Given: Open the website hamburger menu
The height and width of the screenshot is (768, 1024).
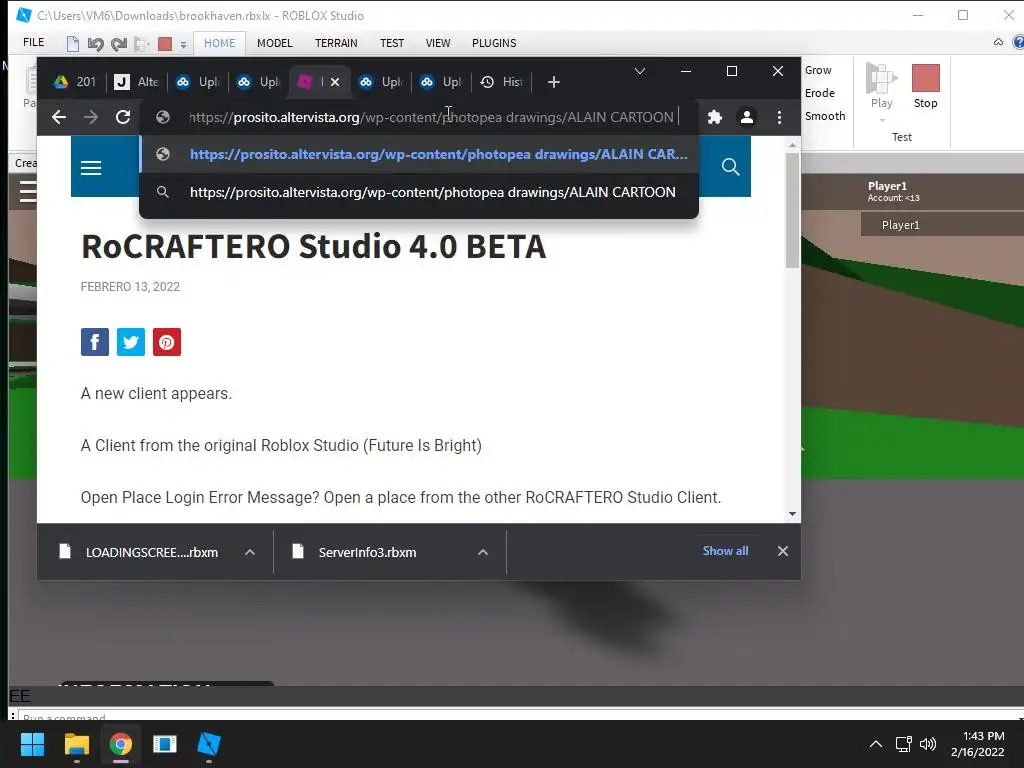Looking at the screenshot, I should [x=91, y=168].
